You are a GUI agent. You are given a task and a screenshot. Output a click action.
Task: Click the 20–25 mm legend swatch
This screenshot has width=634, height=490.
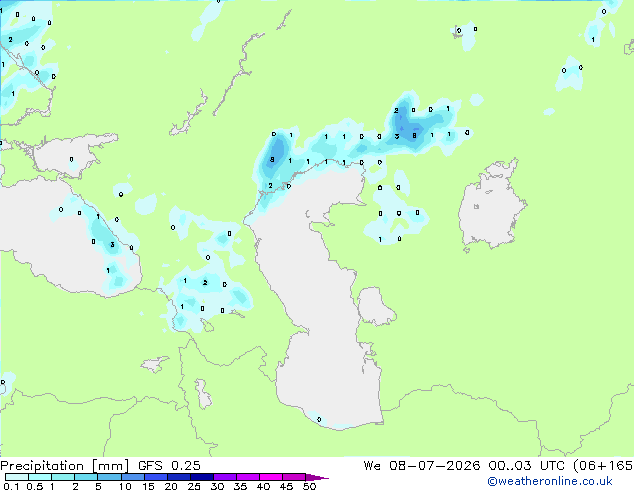pyautogui.click(x=178, y=477)
